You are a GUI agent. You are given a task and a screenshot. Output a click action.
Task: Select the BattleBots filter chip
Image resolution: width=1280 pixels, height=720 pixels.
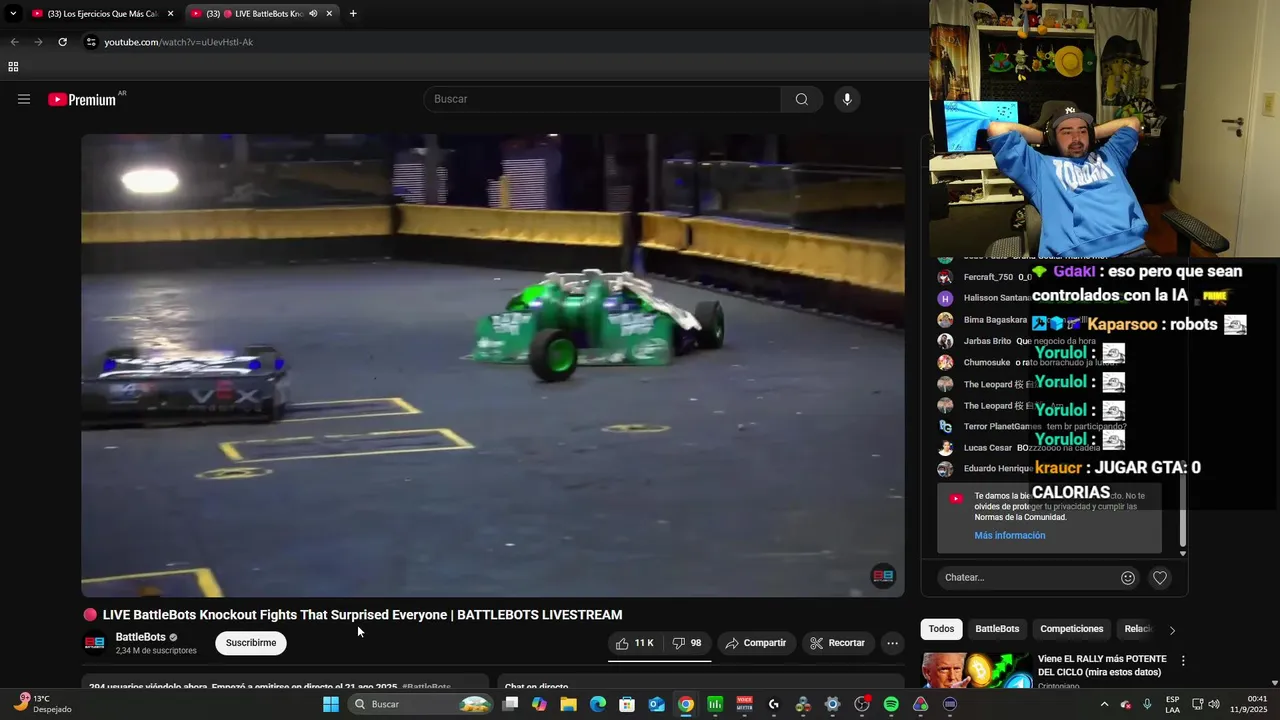coord(997,629)
